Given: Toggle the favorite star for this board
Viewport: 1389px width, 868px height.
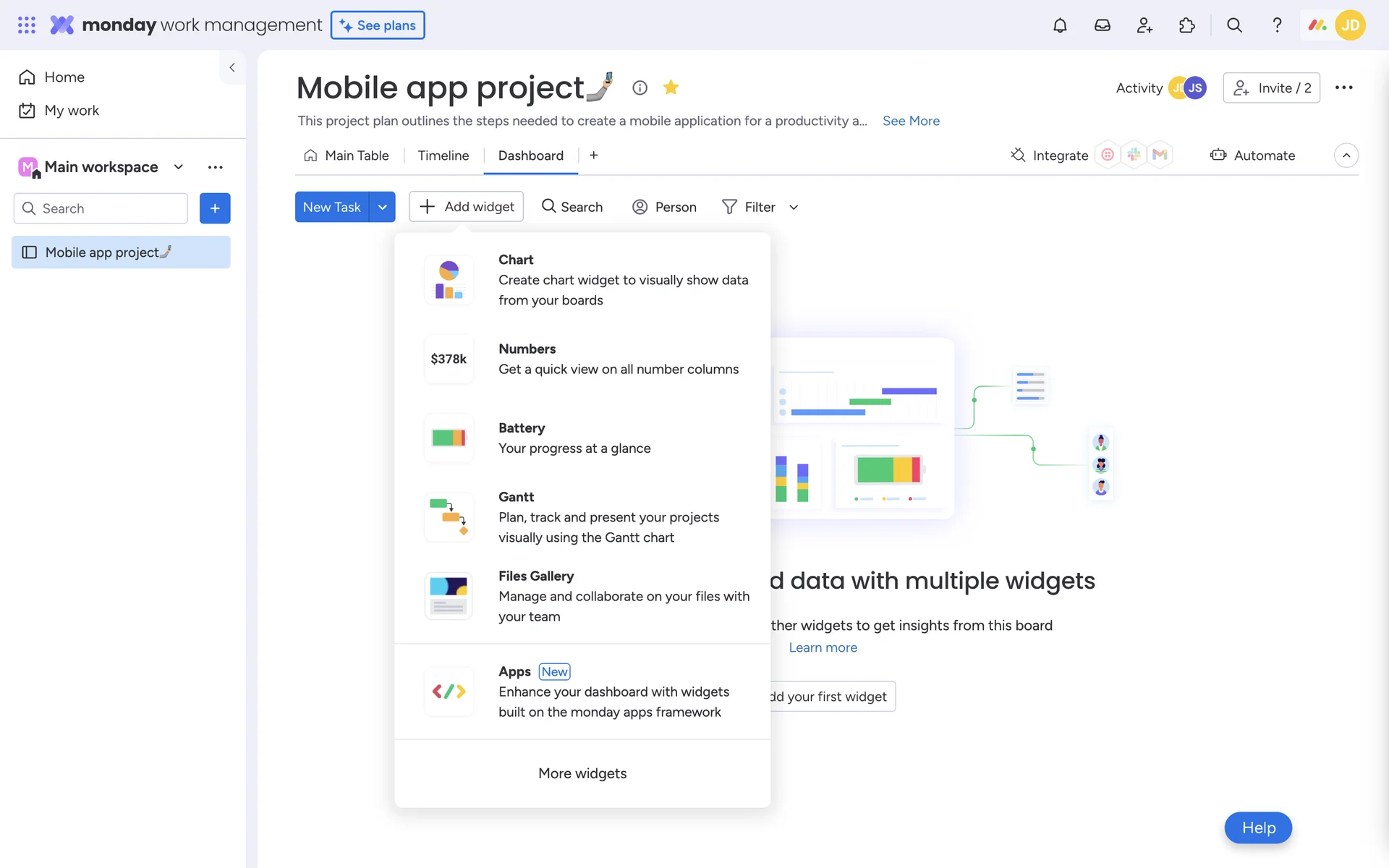Looking at the screenshot, I should coord(671,88).
